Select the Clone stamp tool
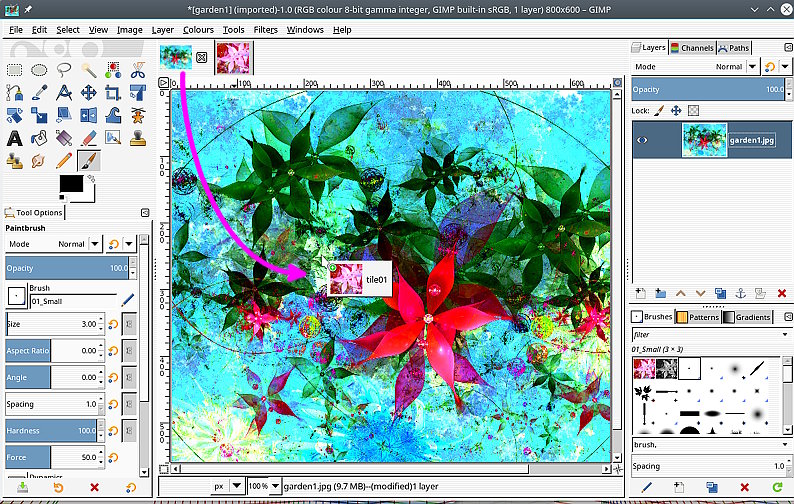Image resolution: width=794 pixels, height=504 pixels. [138, 138]
